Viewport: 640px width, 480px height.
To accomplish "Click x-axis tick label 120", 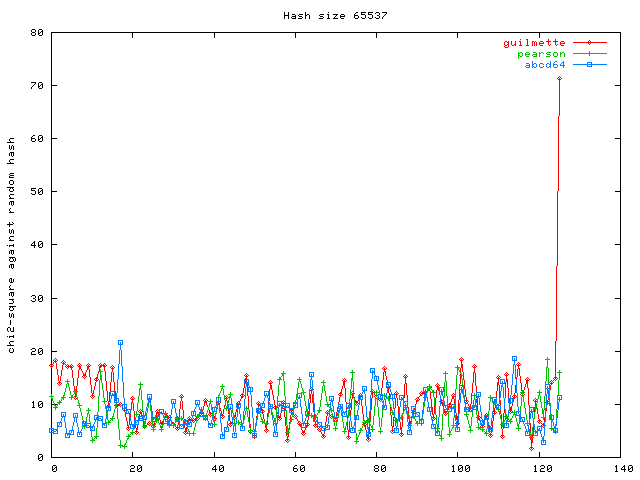I will tap(539, 468).
